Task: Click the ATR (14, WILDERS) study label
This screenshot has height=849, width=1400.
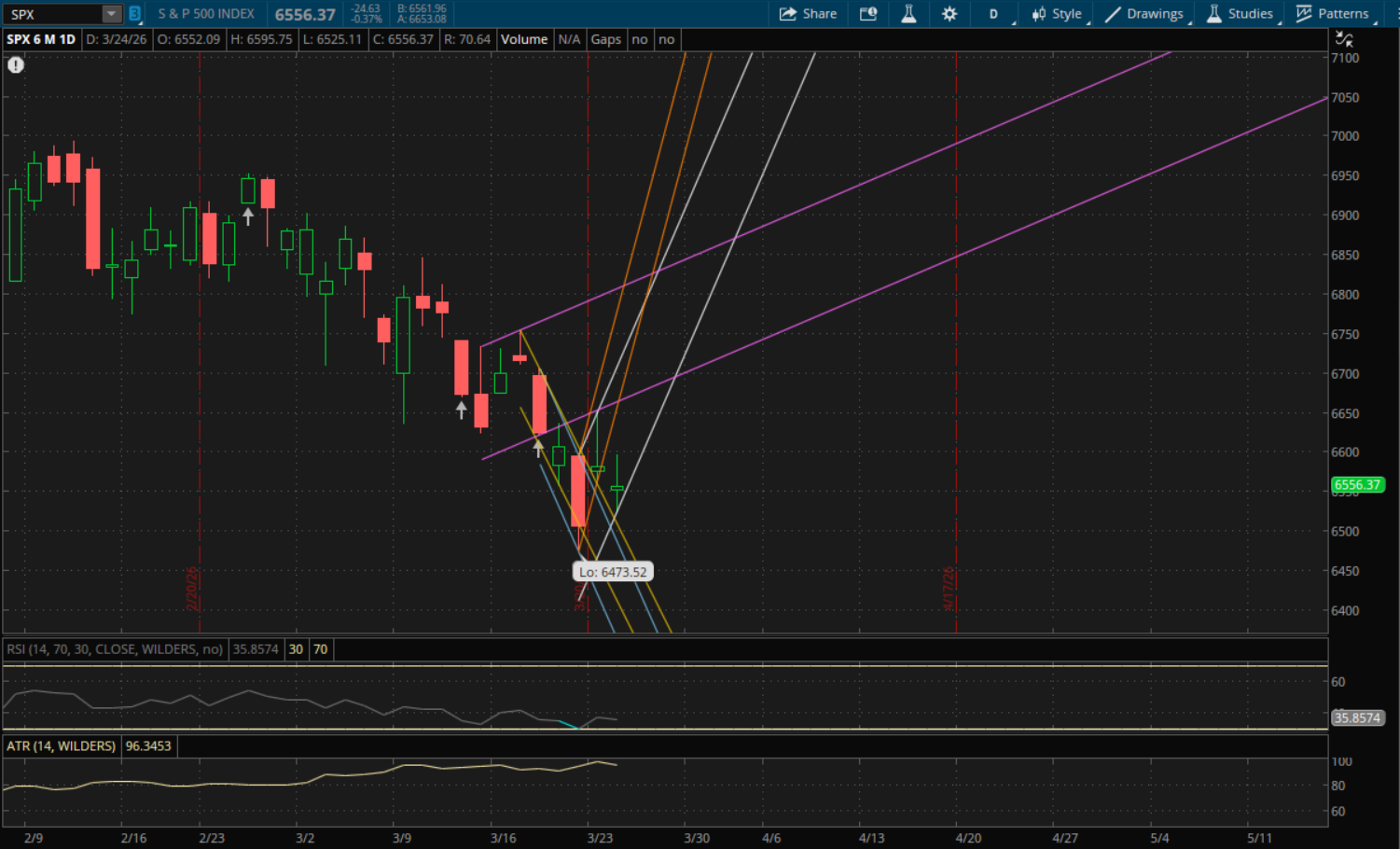Action: point(62,746)
